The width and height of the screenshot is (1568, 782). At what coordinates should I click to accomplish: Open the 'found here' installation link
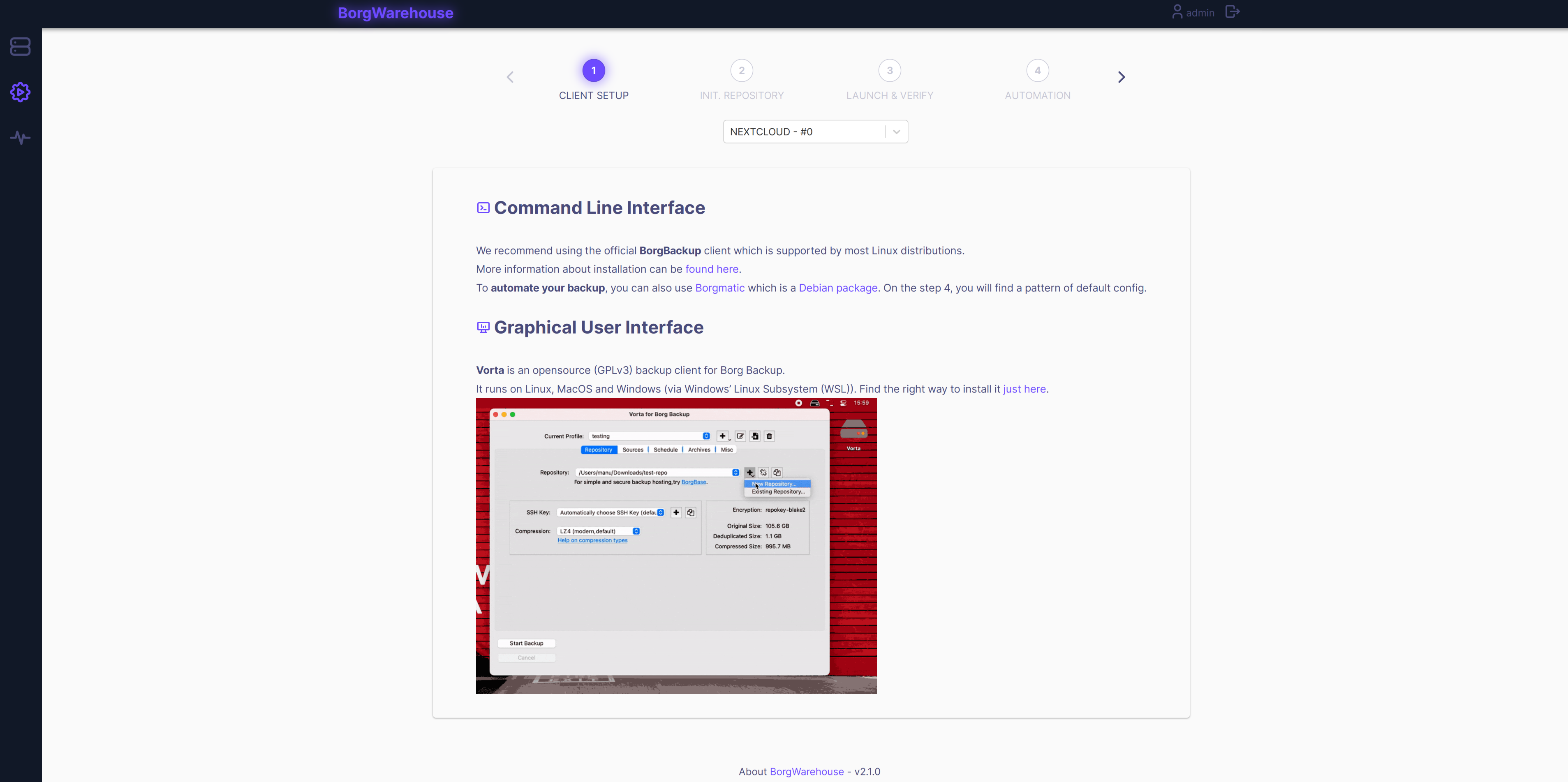click(x=712, y=269)
